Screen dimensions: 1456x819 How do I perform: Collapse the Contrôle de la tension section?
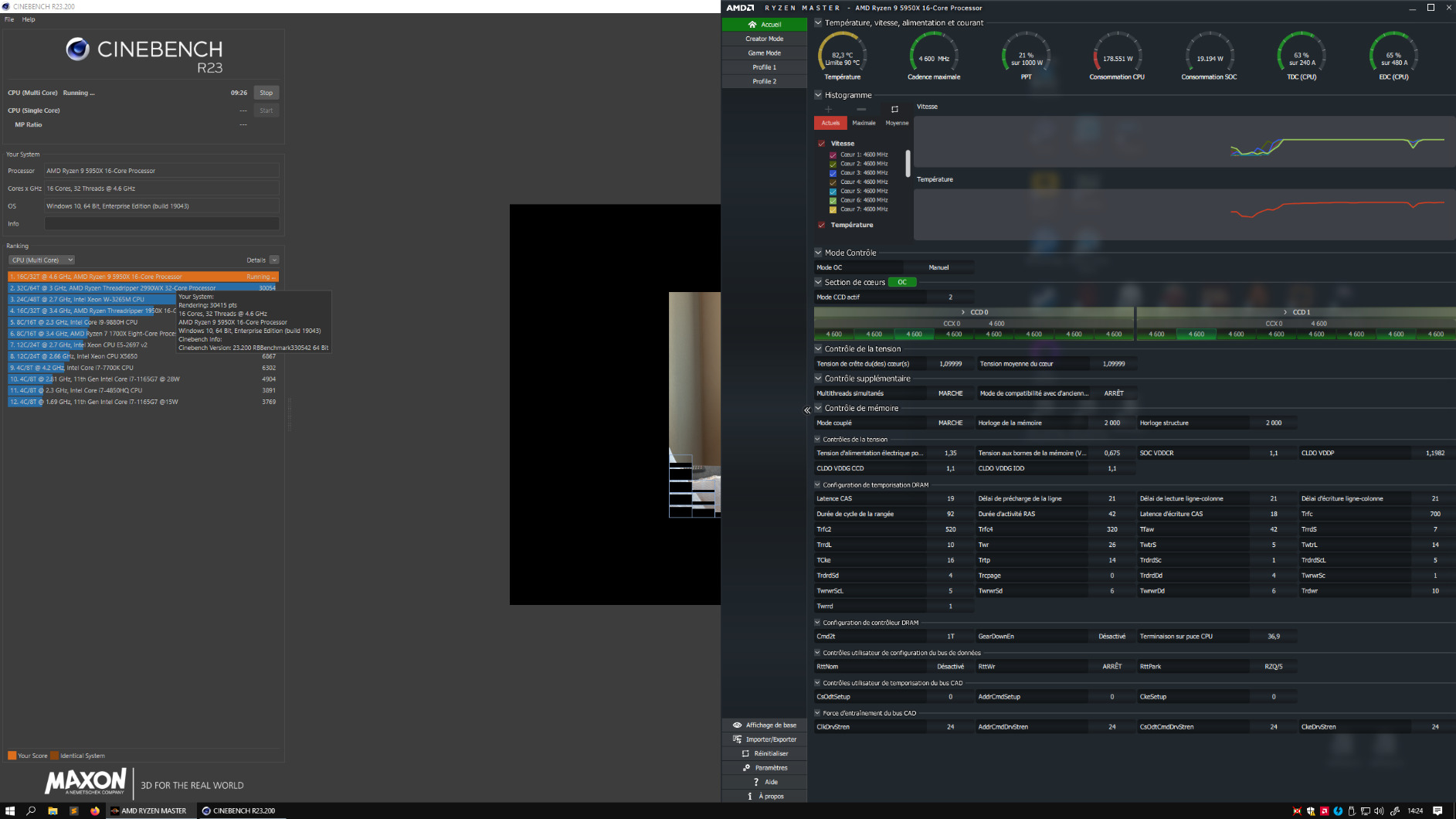click(x=818, y=348)
